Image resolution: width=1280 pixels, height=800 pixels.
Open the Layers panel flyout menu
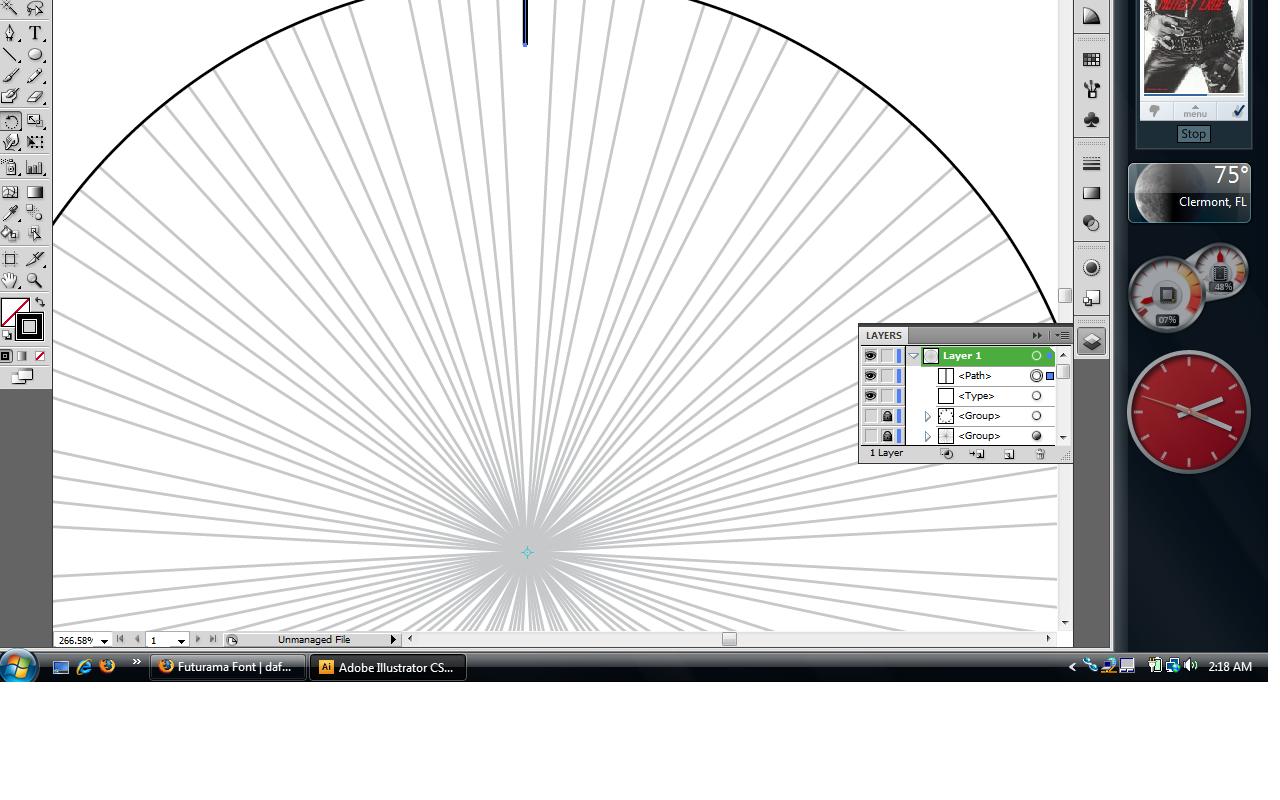pyautogui.click(x=1062, y=335)
